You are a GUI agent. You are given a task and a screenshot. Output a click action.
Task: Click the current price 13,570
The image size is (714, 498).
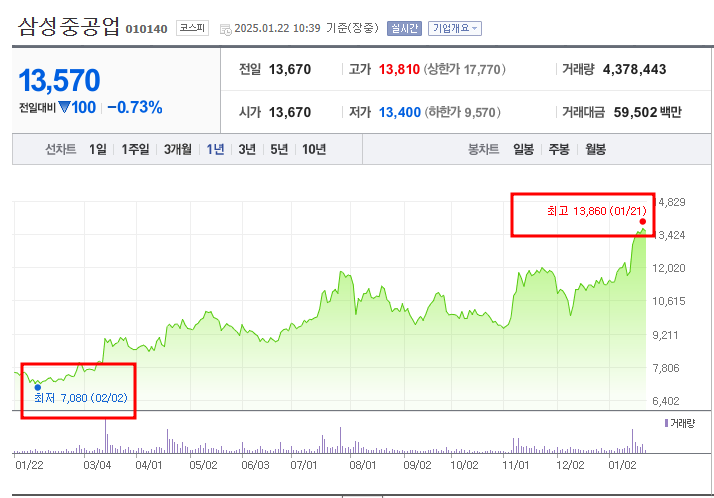tap(59, 81)
